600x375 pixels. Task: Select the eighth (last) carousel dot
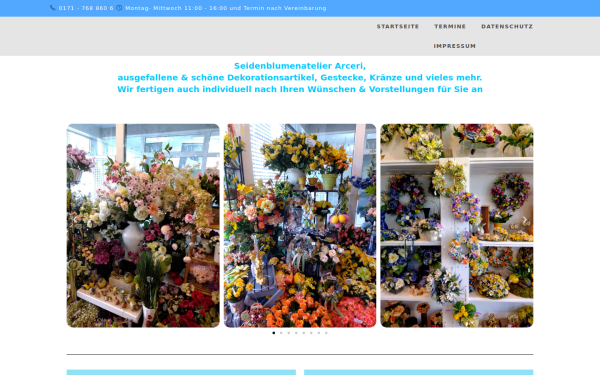[326, 333]
